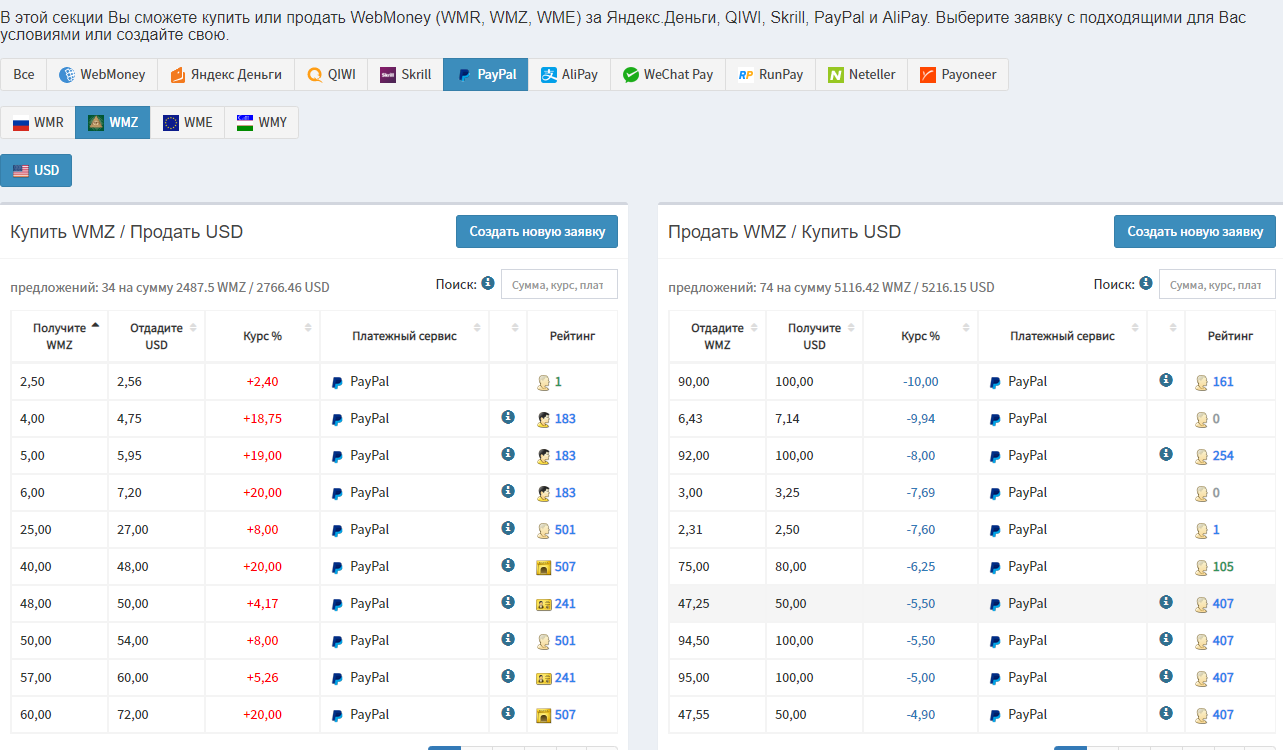Screen dimensions: 1283x750
Task: Select the WMY currency filter
Action: click(262, 123)
